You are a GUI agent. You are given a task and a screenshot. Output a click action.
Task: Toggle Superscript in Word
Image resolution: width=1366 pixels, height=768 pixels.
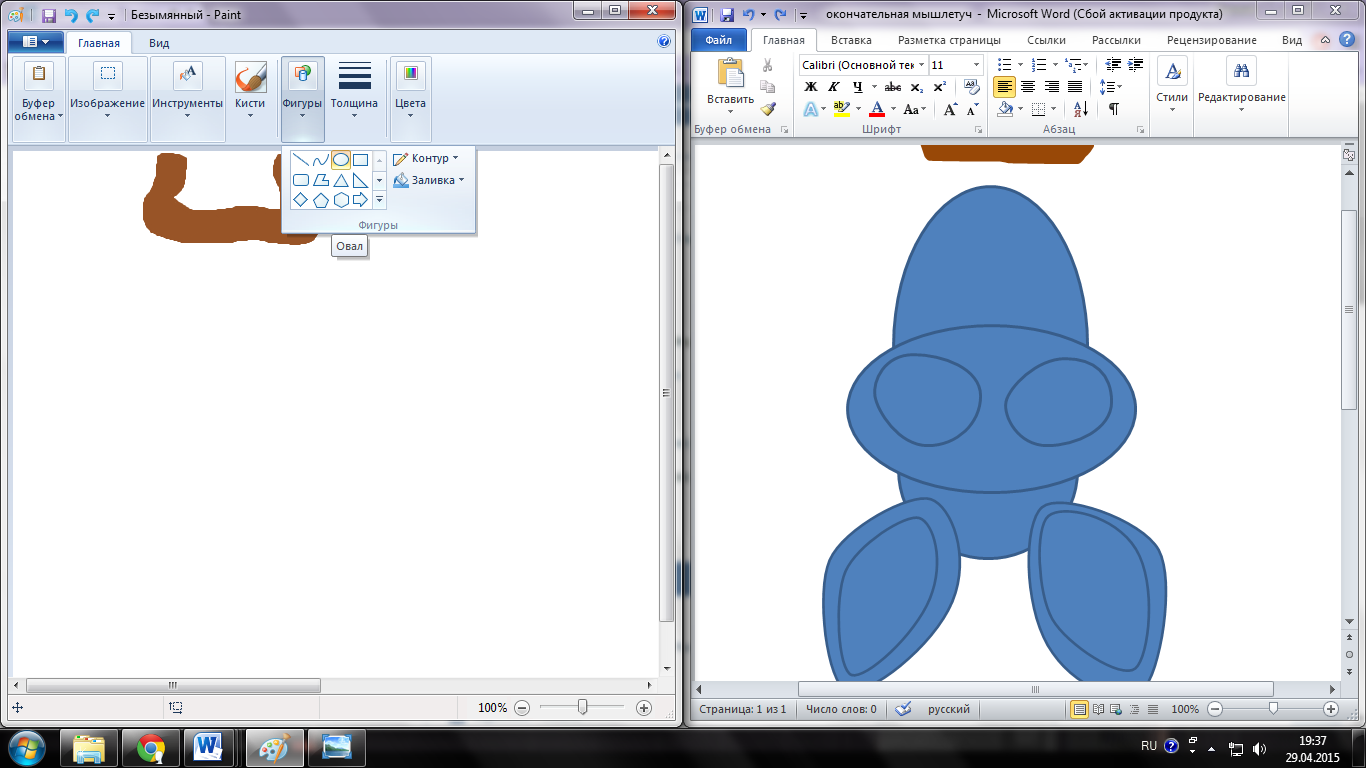[x=939, y=87]
